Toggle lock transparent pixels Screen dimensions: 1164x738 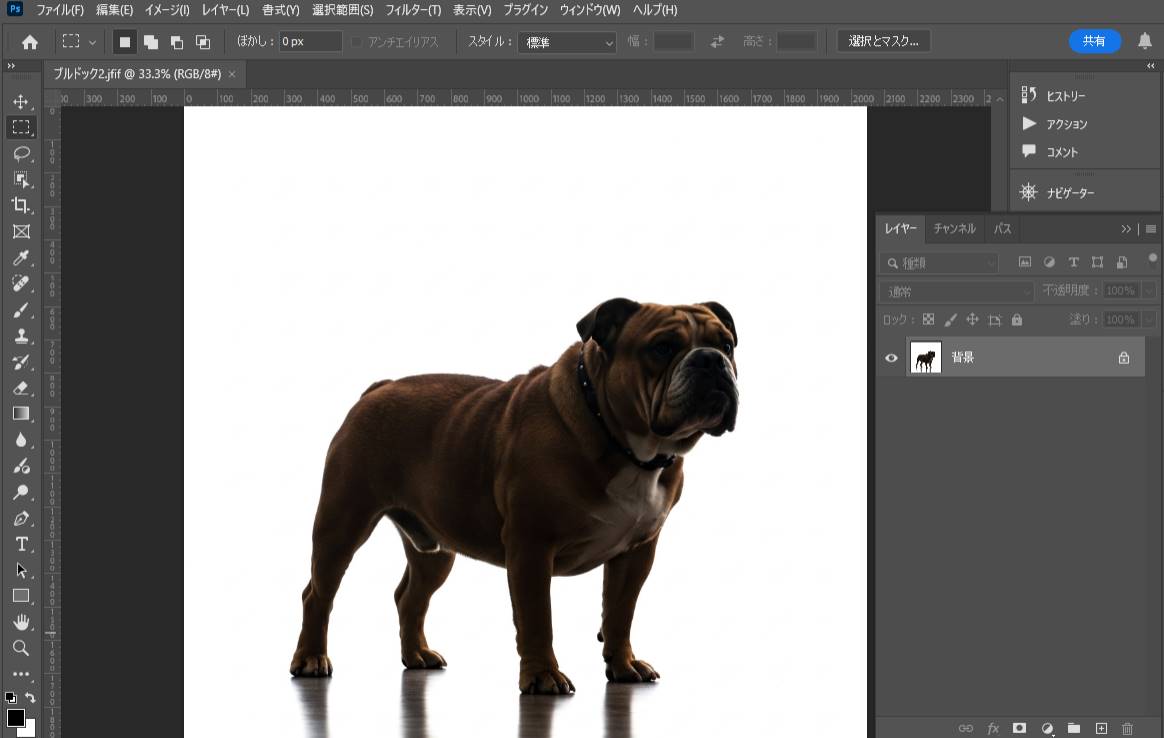tap(928, 320)
